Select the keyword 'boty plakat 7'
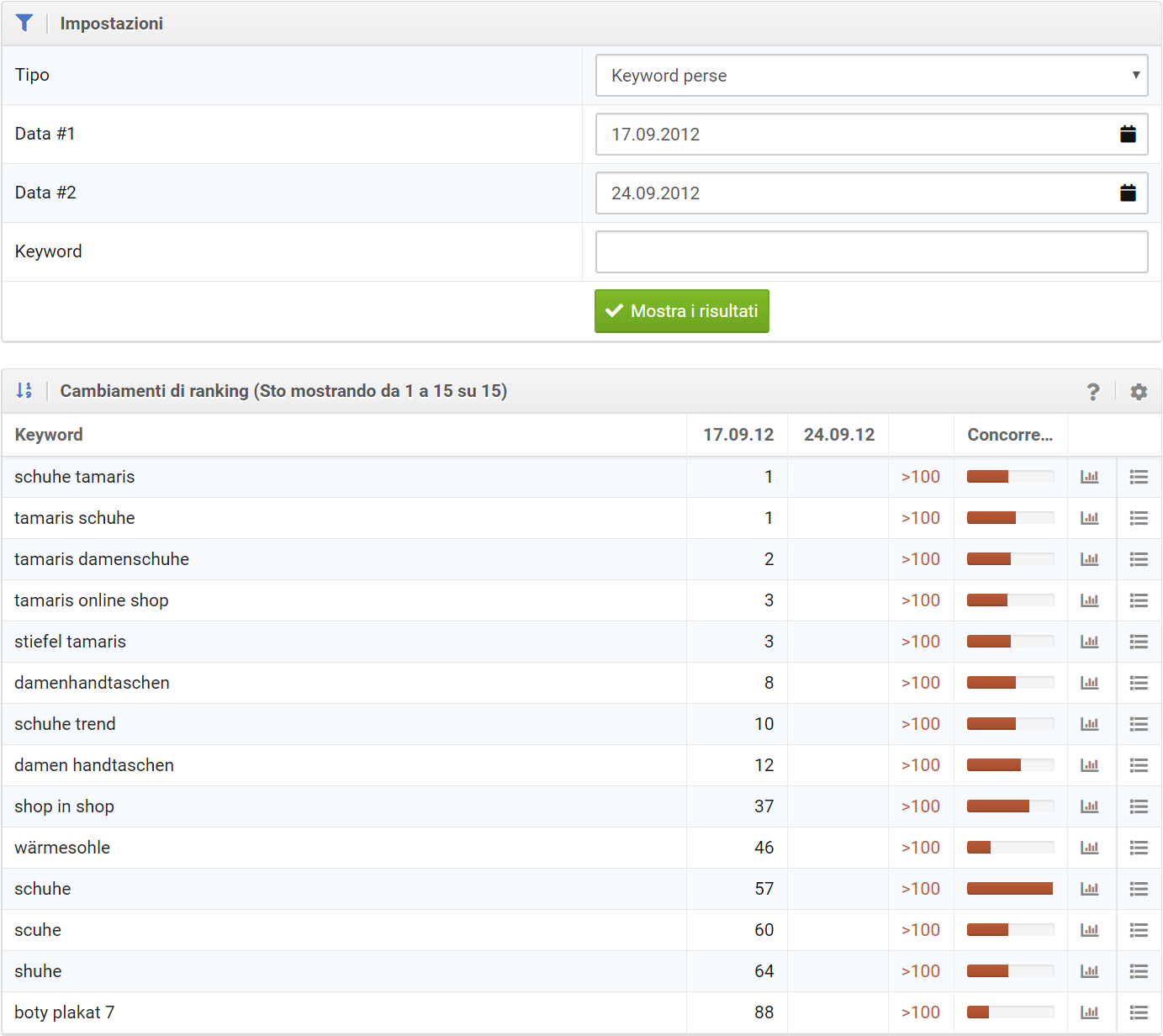Viewport: 1163px width, 1036px height. pos(64,1012)
